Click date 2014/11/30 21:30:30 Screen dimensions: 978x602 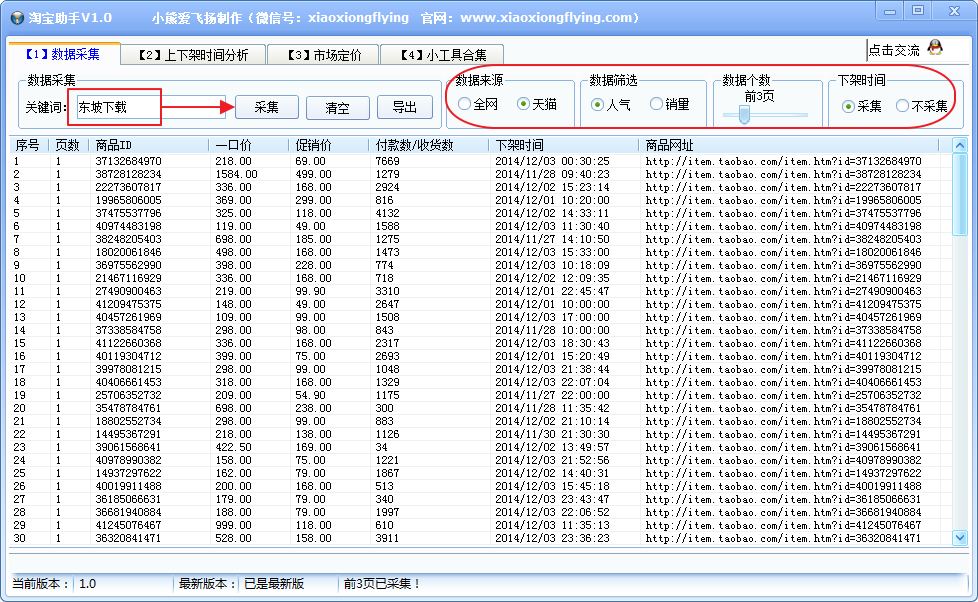[553, 435]
